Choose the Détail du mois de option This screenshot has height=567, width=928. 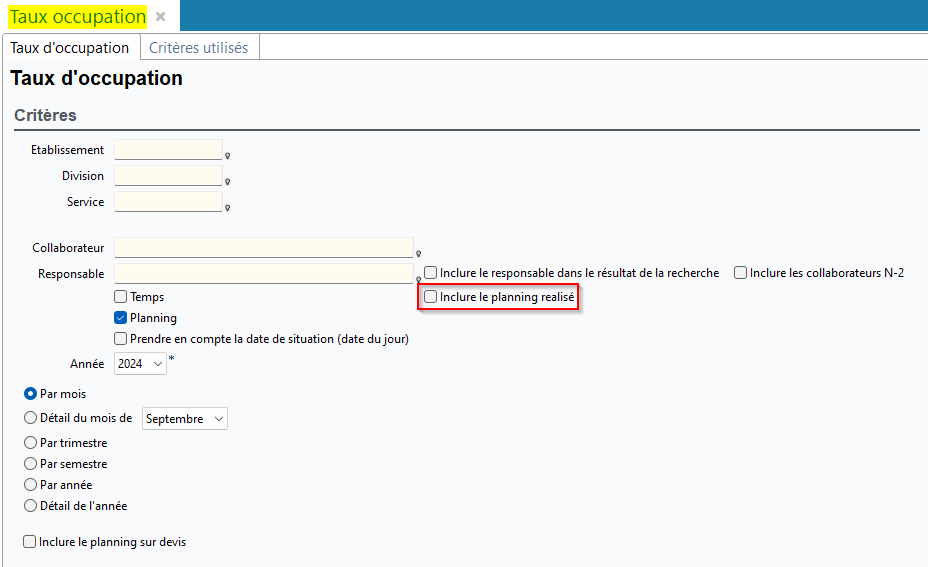pos(30,418)
